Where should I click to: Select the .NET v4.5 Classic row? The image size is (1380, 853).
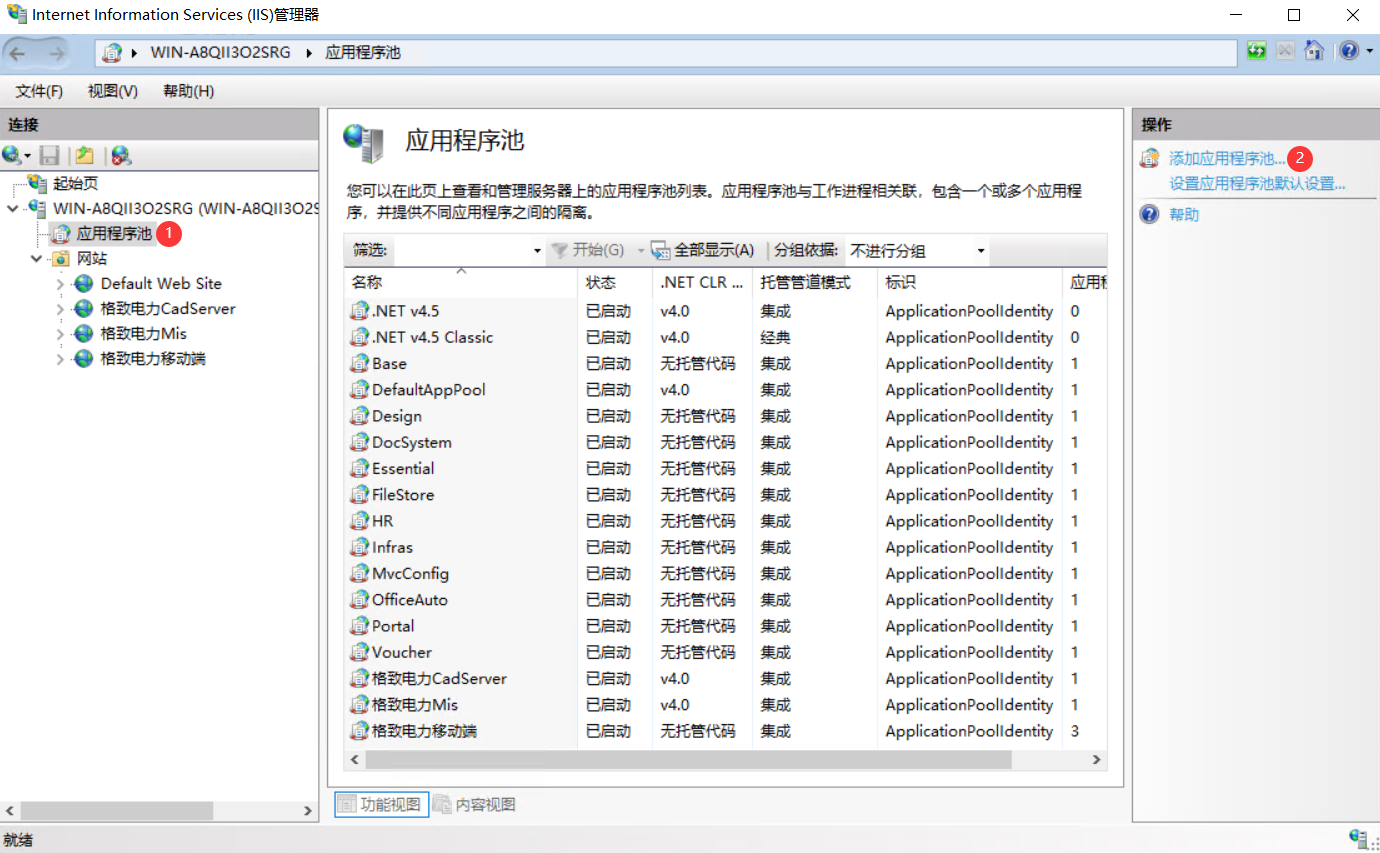pos(726,337)
